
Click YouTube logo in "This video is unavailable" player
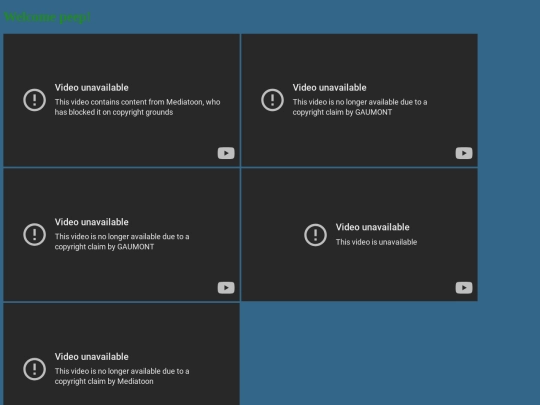[x=464, y=288]
